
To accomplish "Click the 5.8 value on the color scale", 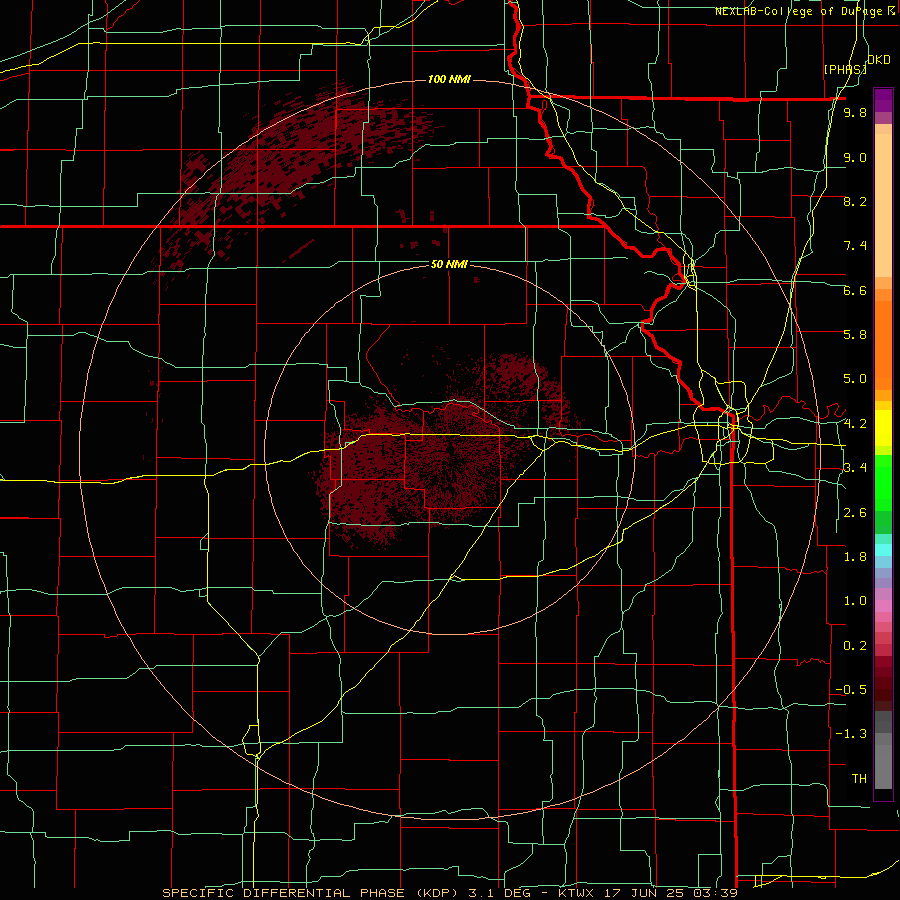I will pyautogui.click(x=855, y=335).
